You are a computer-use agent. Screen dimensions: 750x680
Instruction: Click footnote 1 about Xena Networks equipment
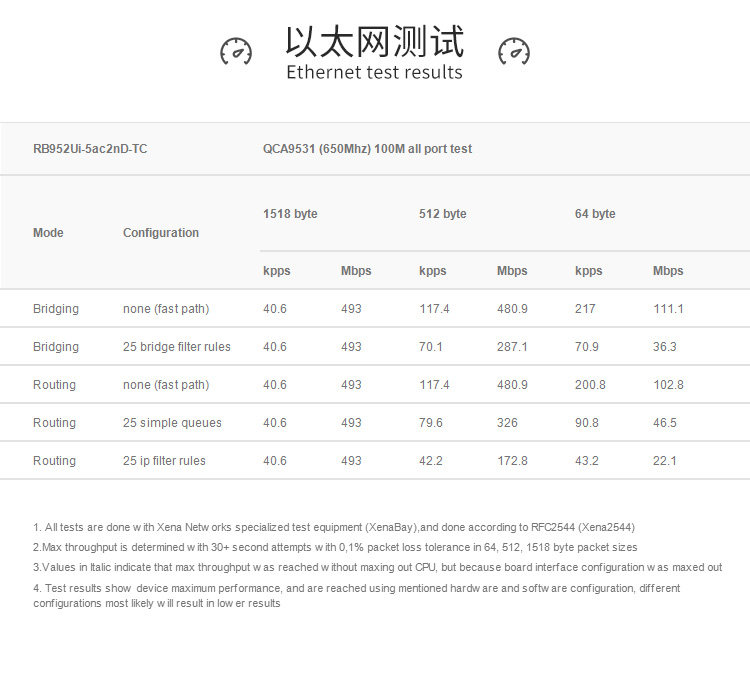pos(334,527)
